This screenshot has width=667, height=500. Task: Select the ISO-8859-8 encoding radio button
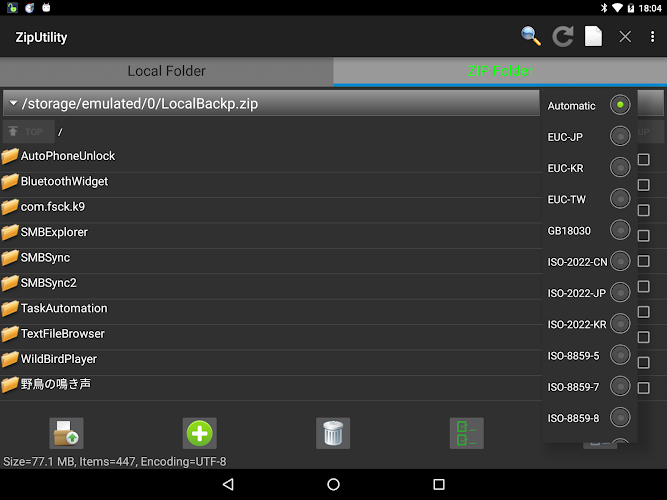pos(620,417)
